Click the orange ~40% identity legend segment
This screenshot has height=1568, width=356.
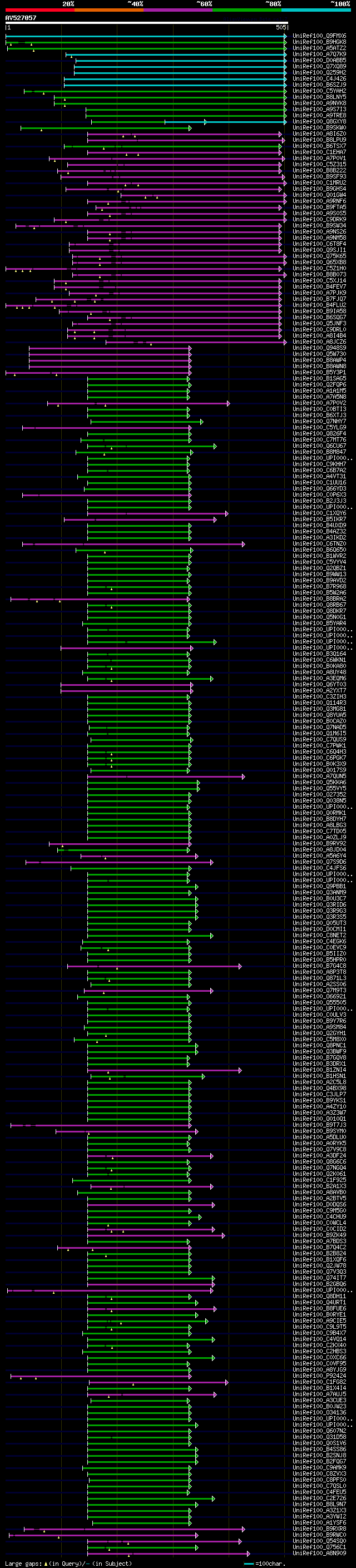point(109,10)
